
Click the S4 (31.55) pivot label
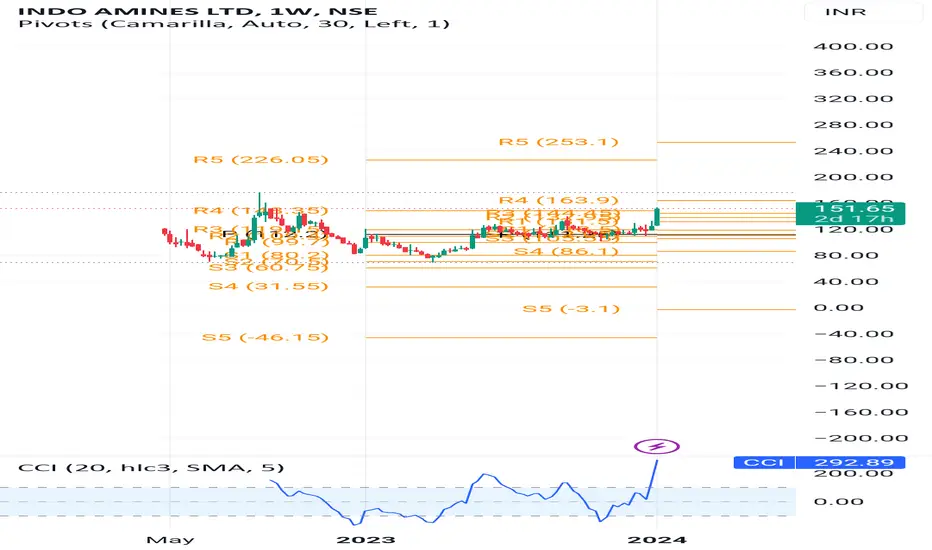coord(269,286)
